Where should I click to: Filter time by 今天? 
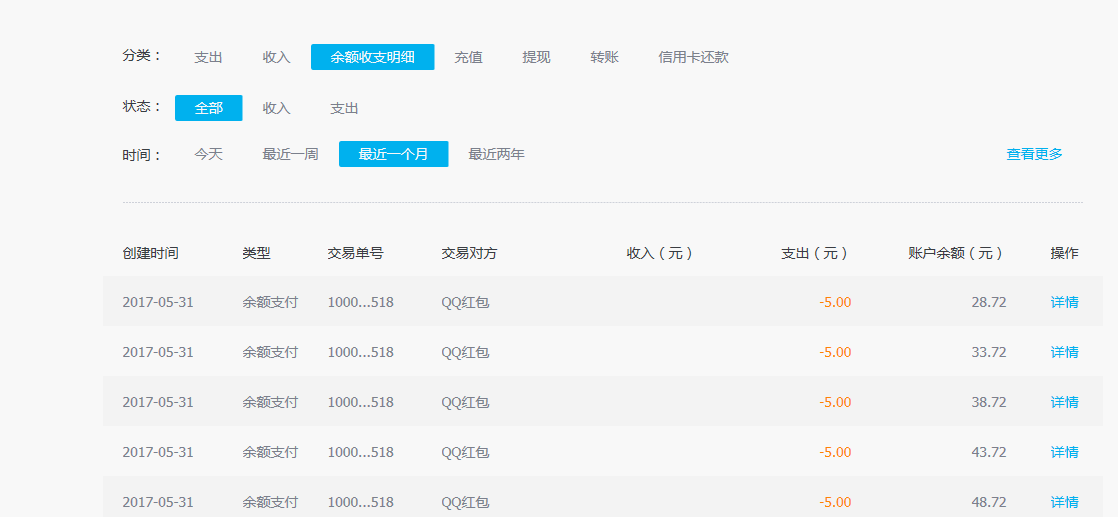click(209, 154)
